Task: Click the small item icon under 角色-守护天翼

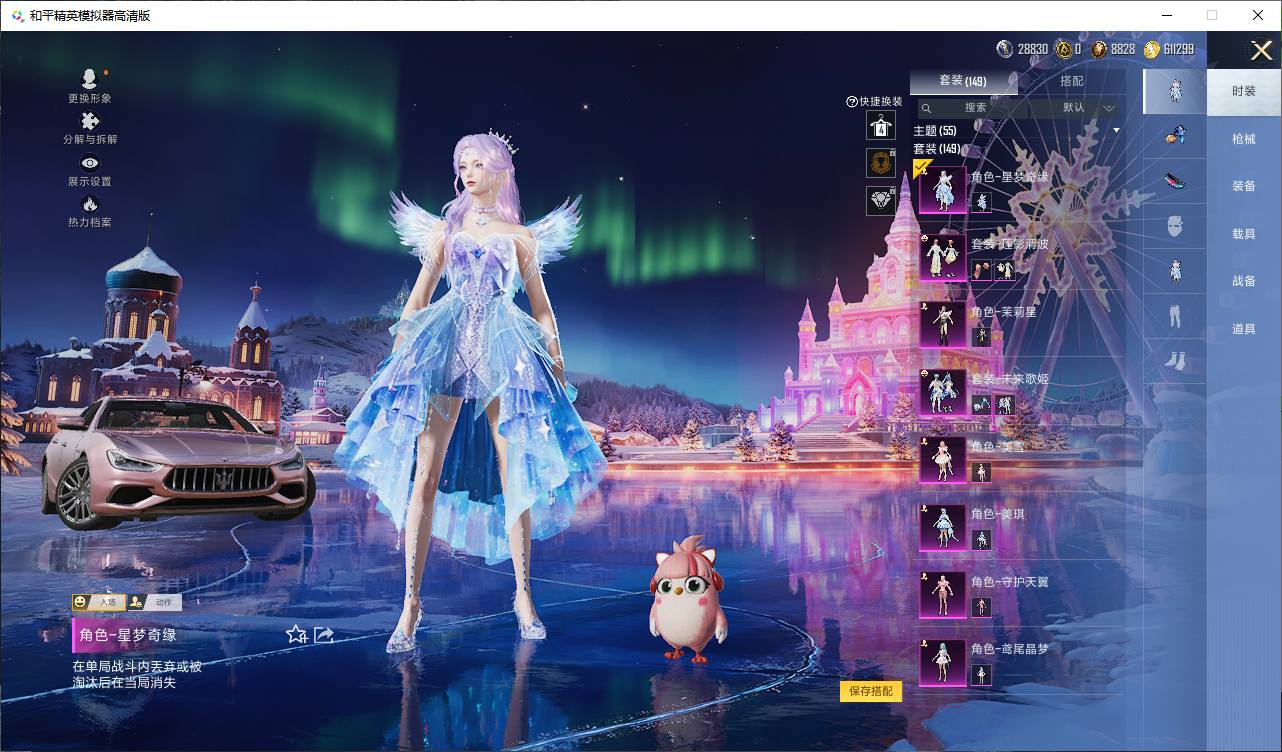Action: tap(982, 607)
